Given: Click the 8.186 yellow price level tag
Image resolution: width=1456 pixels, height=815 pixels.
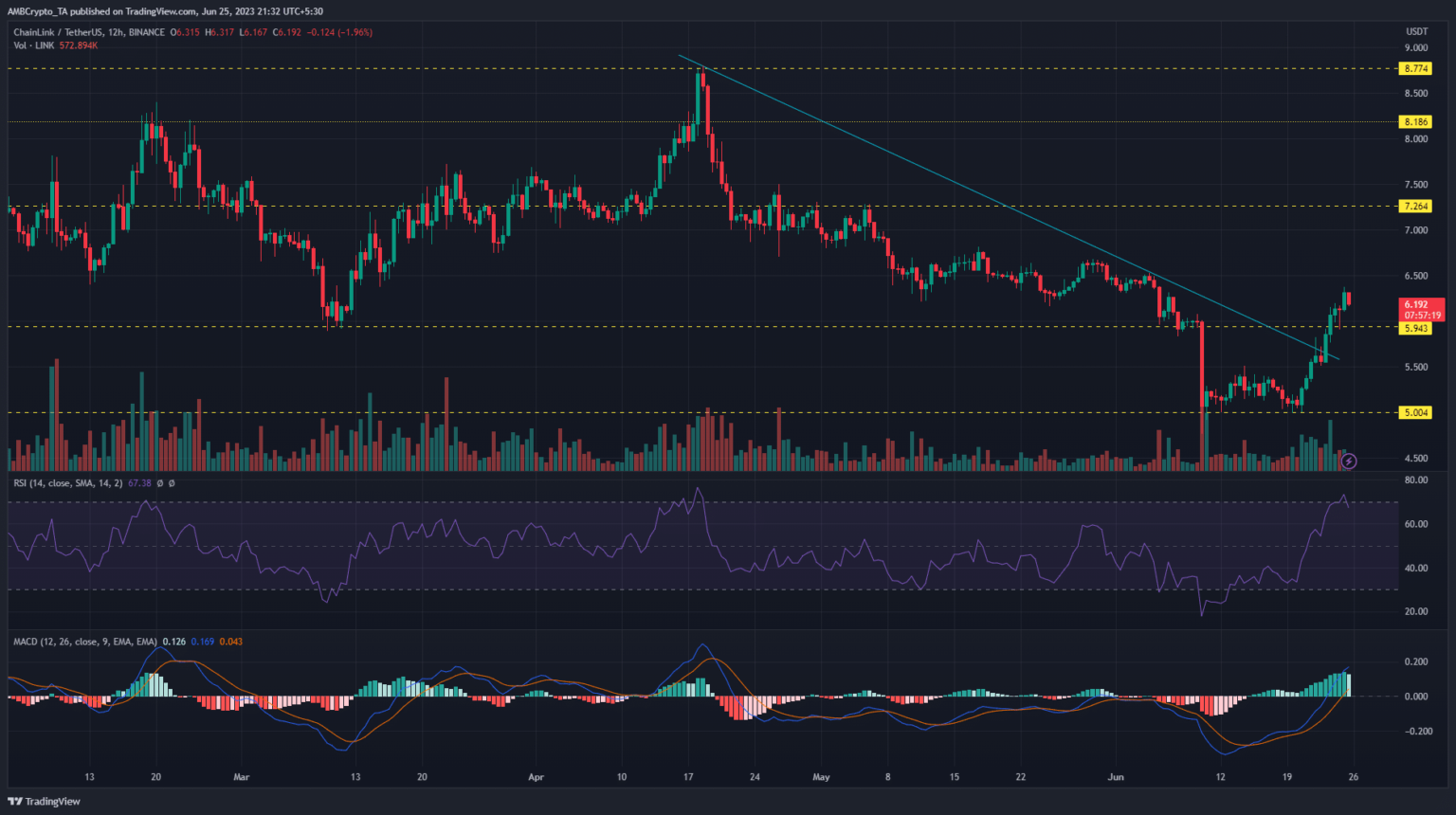Looking at the screenshot, I should (1416, 122).
